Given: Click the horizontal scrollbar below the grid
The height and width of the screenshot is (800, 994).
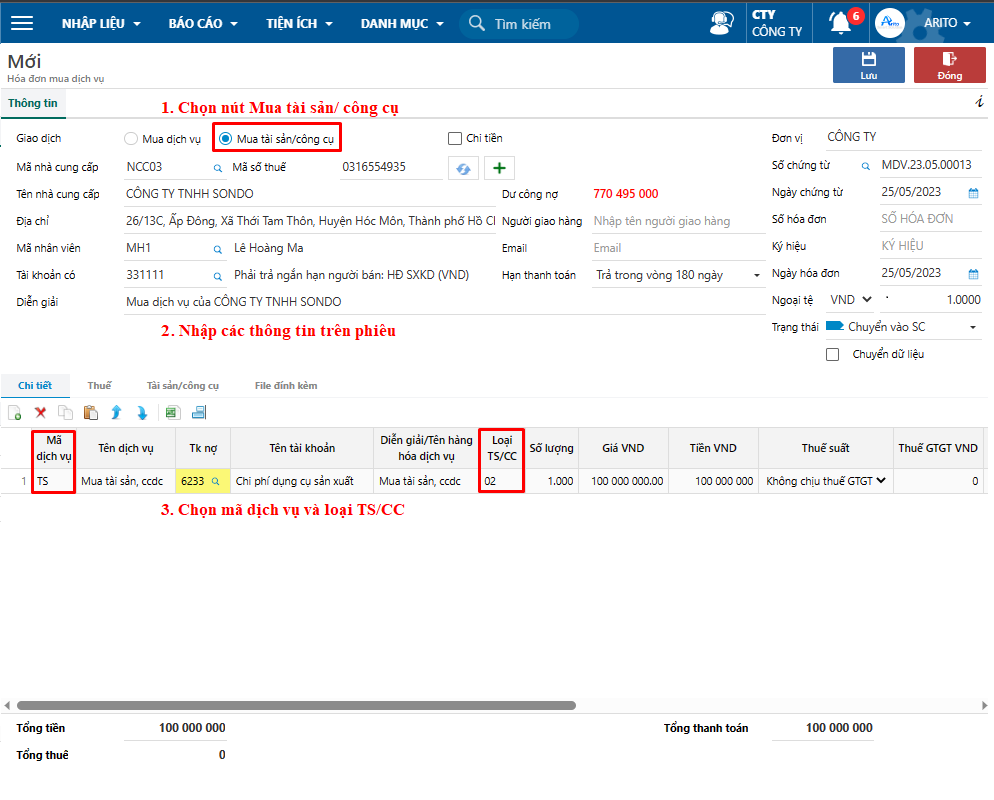Looking at the screenshot, I should (300, 705).
